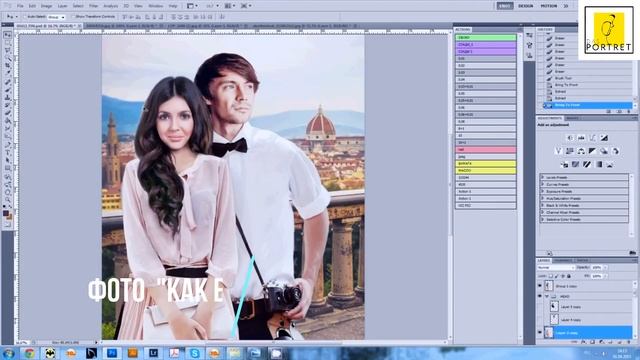Open Lightroom from the taskbar
This screenshot has height=360, width=640.
click(153, 353)
